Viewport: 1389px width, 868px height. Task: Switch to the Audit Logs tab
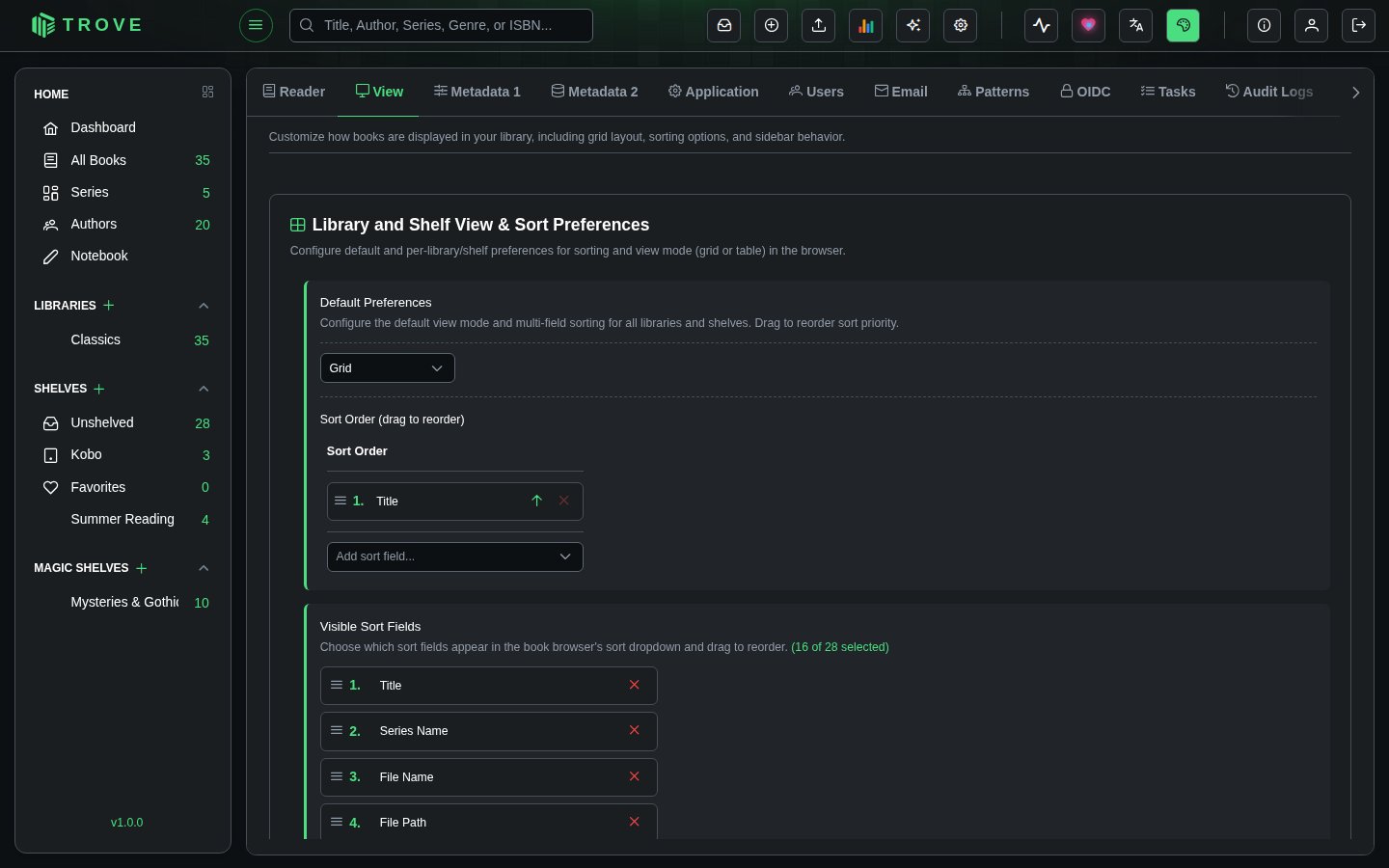pos(1269,92)
